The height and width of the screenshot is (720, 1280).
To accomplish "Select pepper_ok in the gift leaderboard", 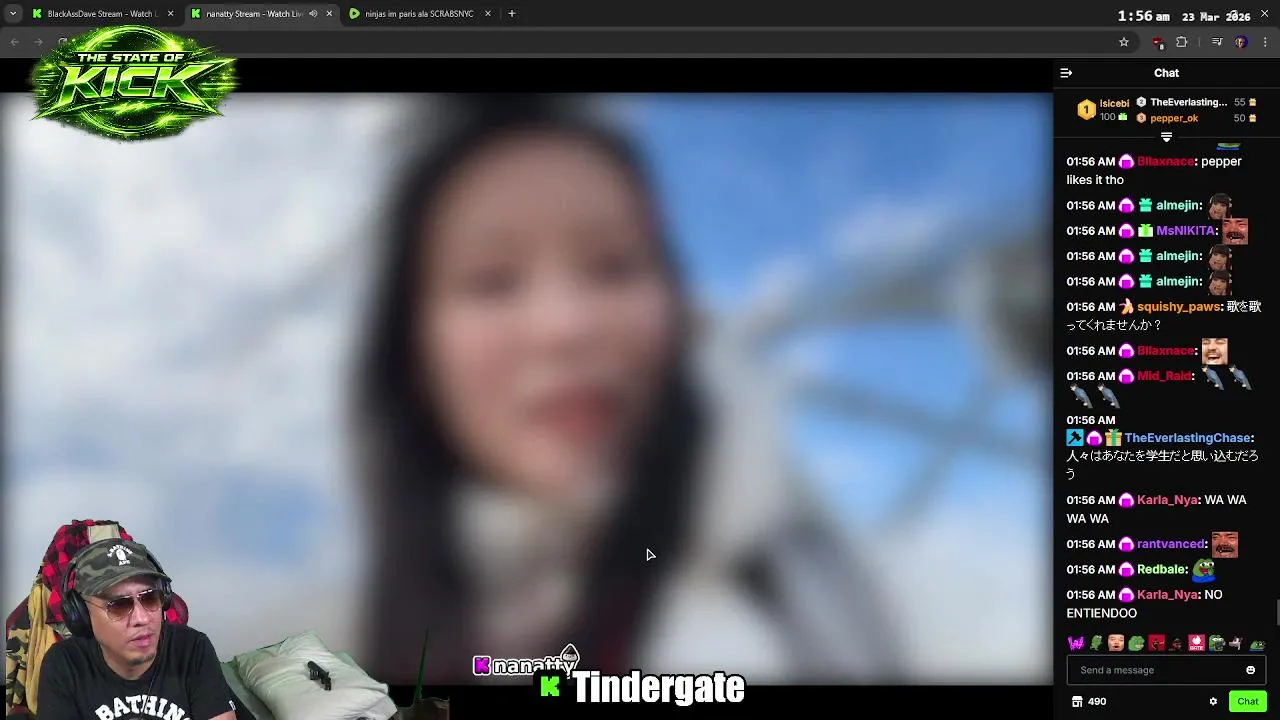I will (x=1173, y=118).
